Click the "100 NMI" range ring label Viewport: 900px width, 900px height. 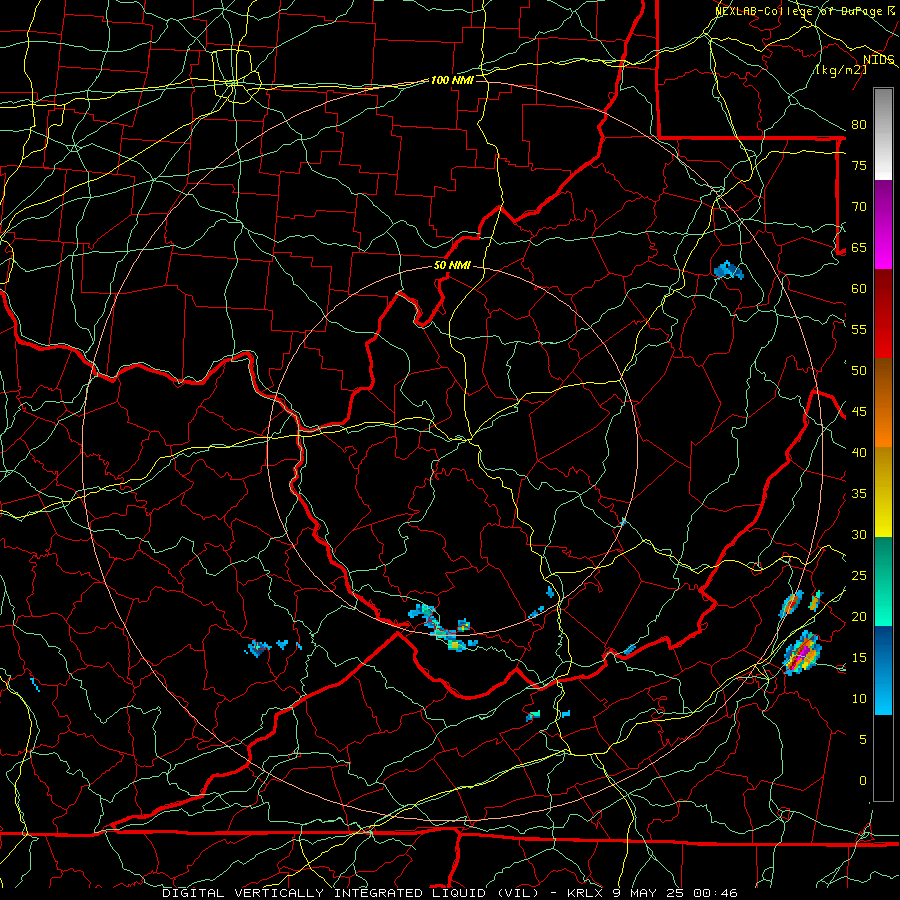452,80
